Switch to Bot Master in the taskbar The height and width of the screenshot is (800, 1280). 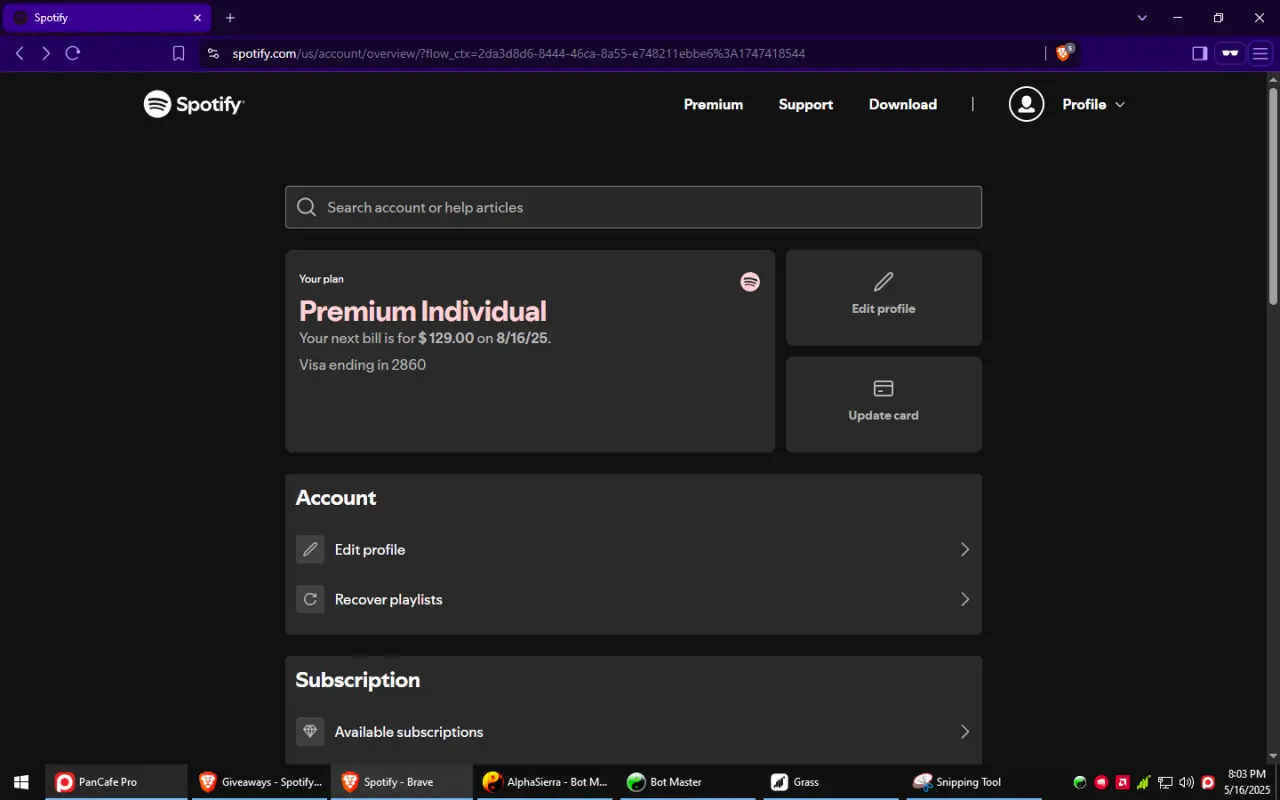tap(690, 782)
